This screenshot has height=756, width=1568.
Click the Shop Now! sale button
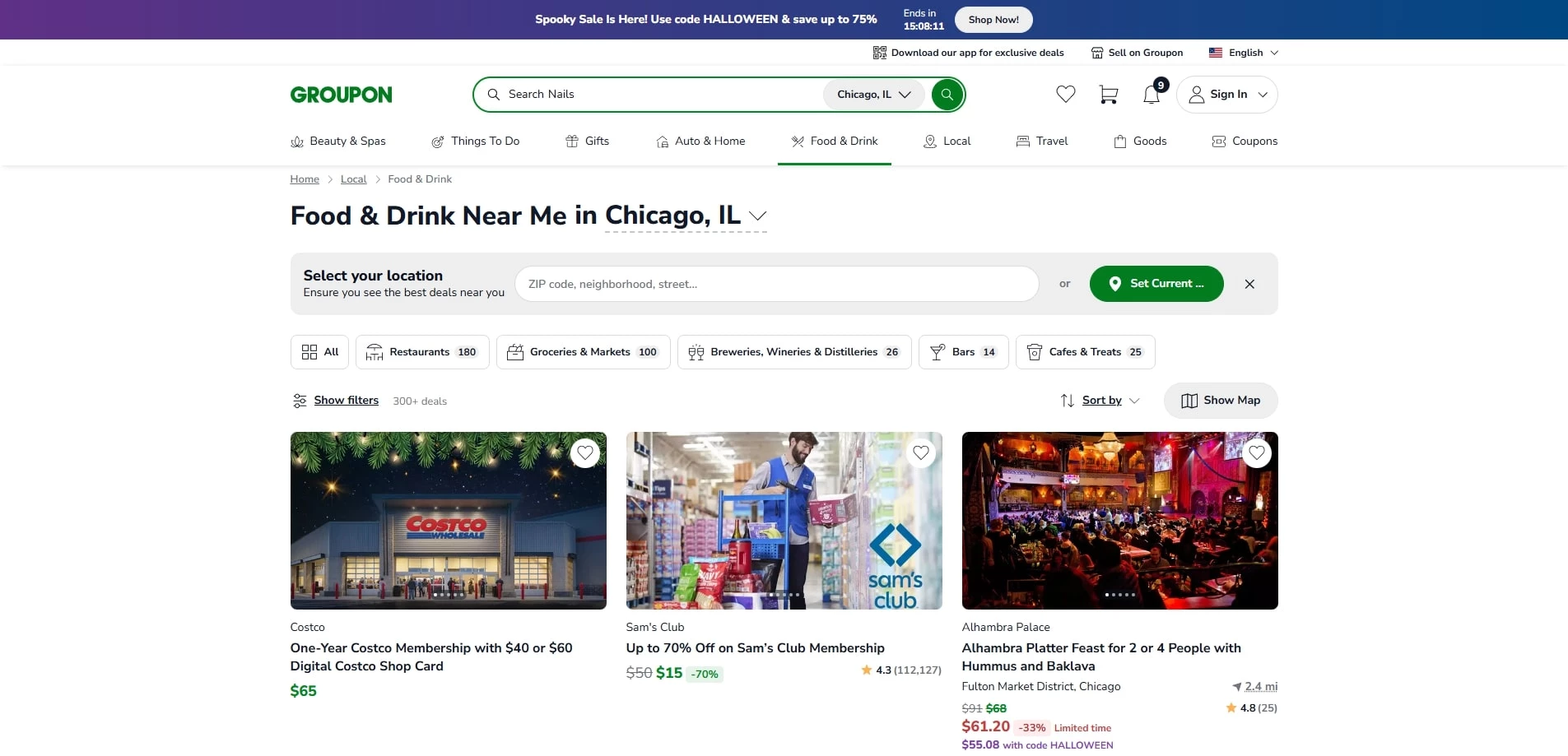(992, 19)
